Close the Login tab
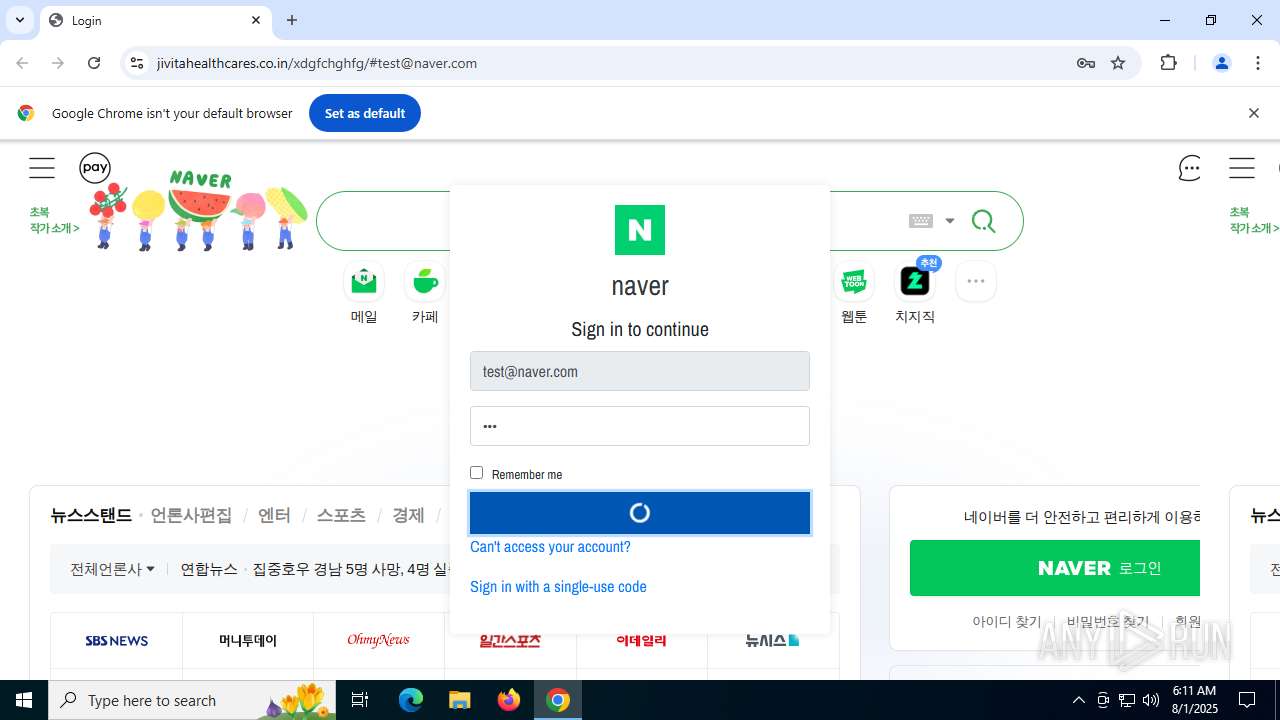This screenshot has height=720, width=1280. 256,20
